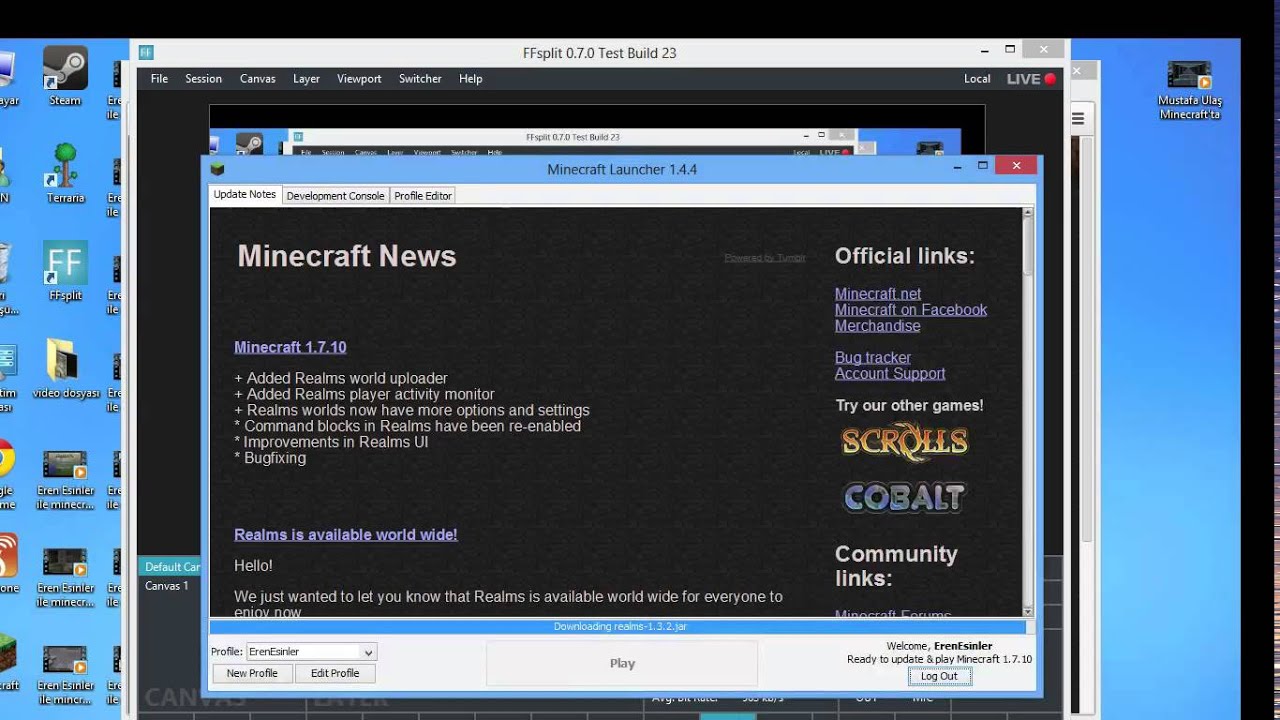Open the video dosyası folder

coord(65,368)
